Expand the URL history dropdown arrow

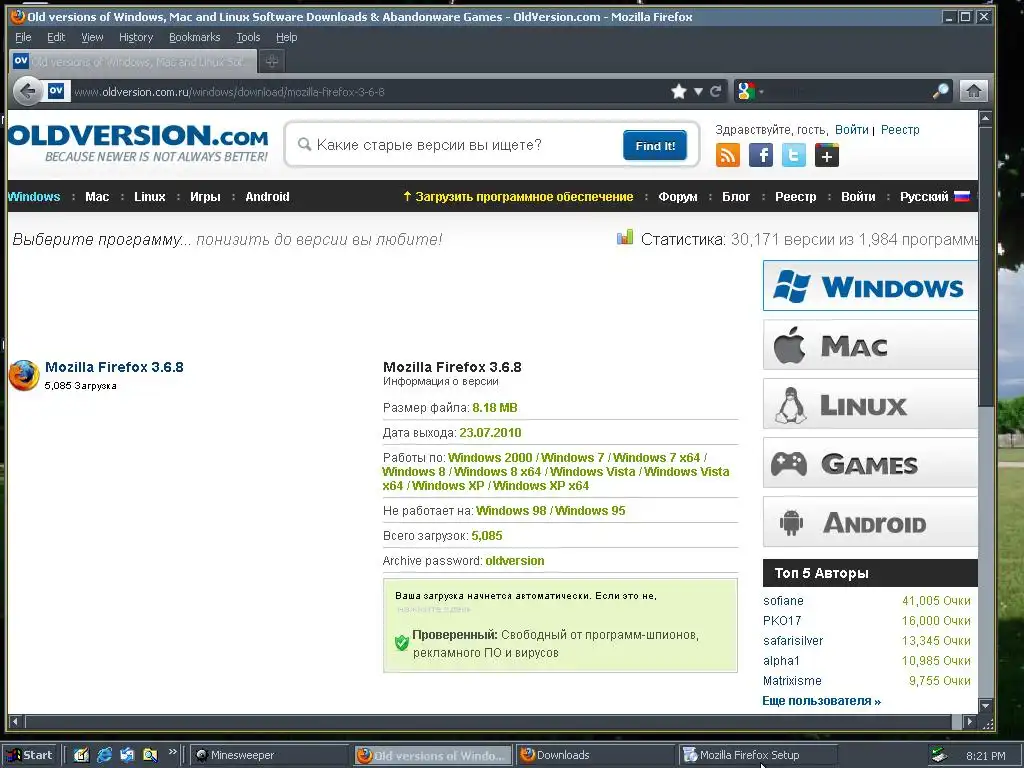[698, 91]
